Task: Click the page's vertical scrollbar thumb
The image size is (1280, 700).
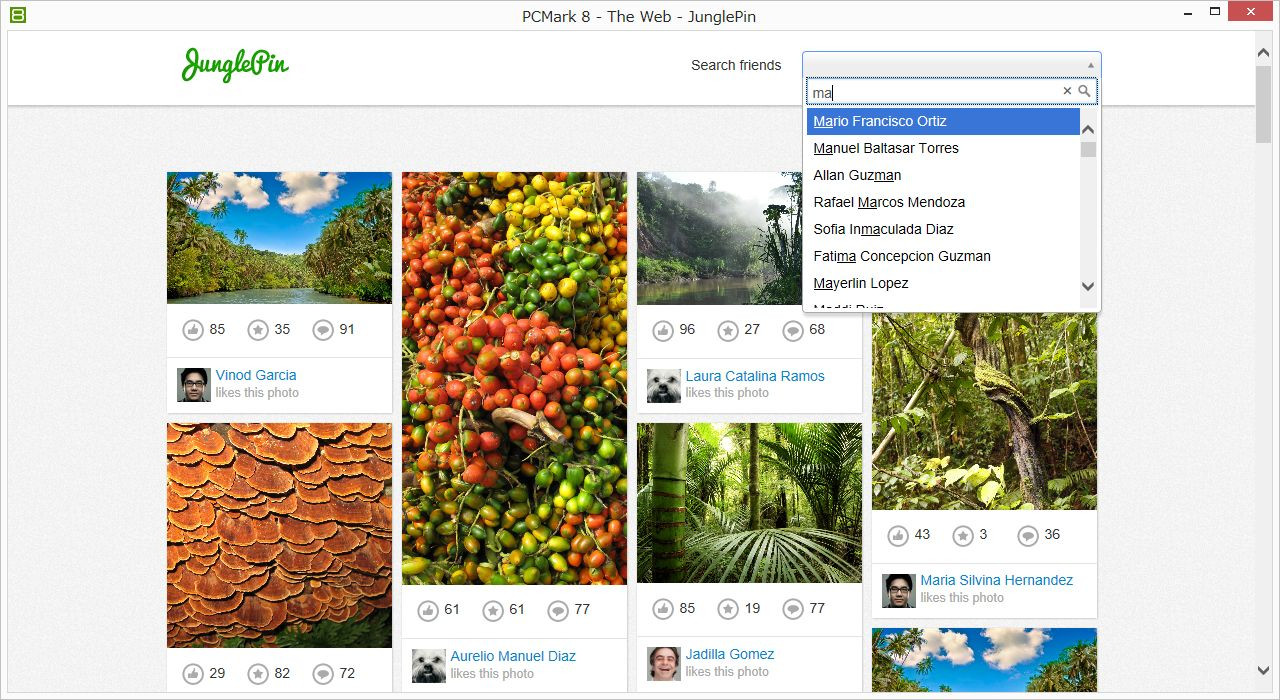Action: click(x=1263, y=105)
